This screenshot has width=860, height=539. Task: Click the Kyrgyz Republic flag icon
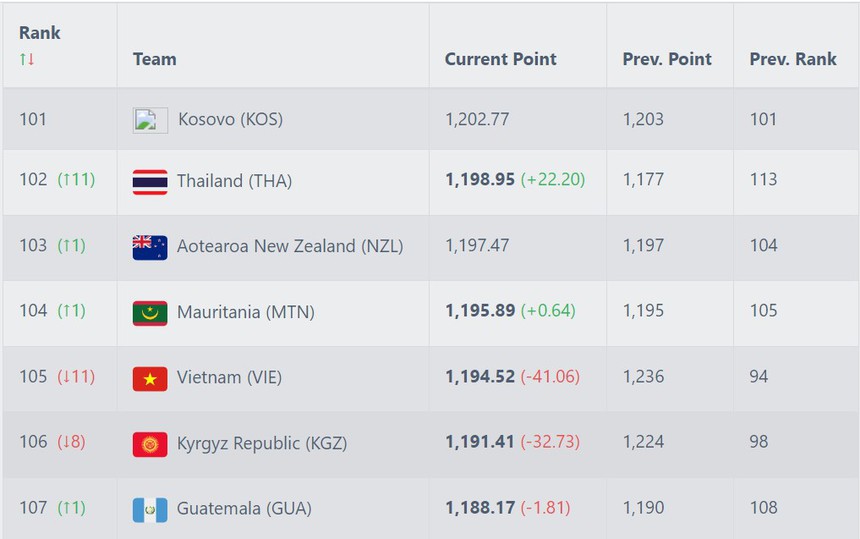150,444
